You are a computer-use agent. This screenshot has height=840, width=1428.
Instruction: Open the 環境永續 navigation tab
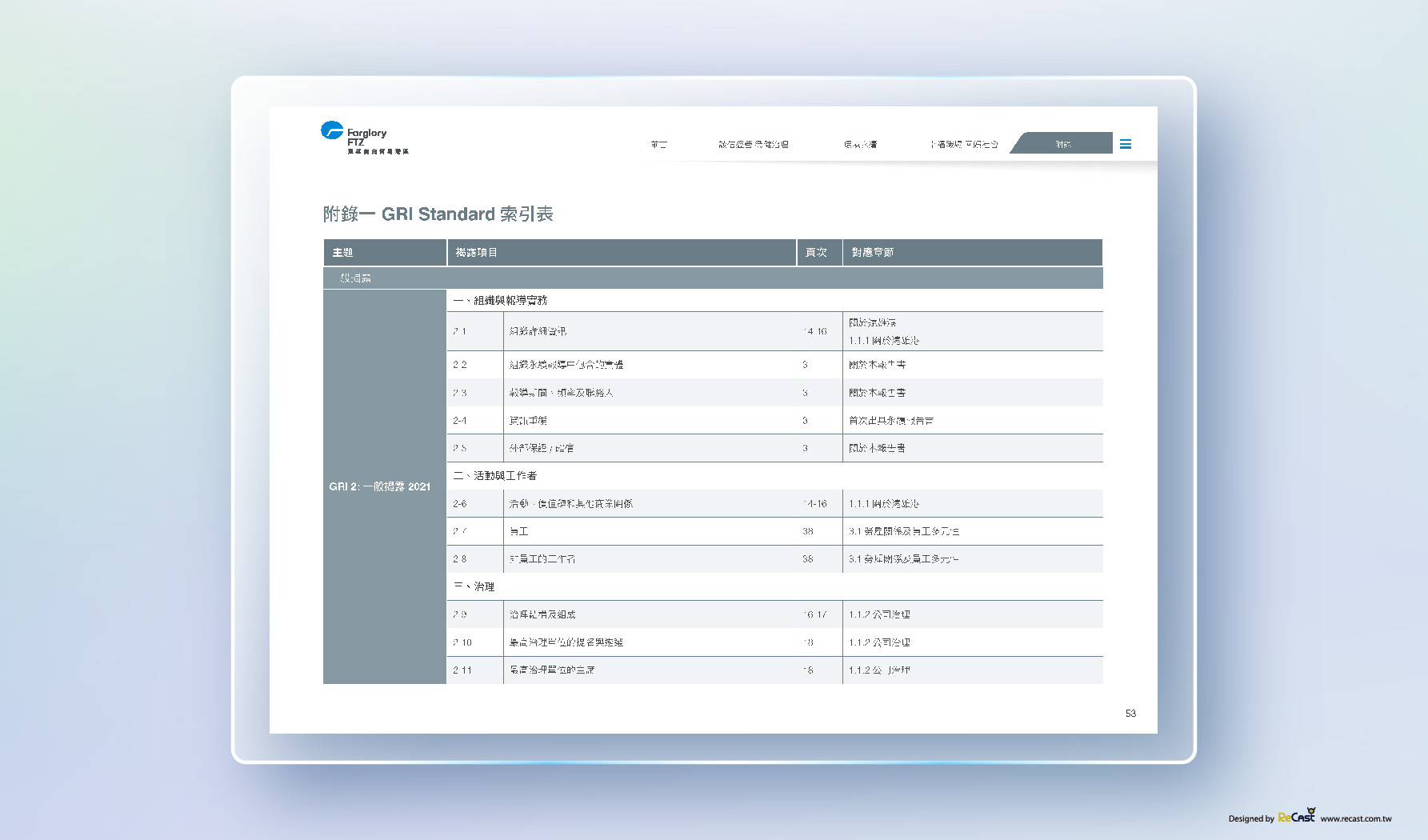click(x=860, y=144)
